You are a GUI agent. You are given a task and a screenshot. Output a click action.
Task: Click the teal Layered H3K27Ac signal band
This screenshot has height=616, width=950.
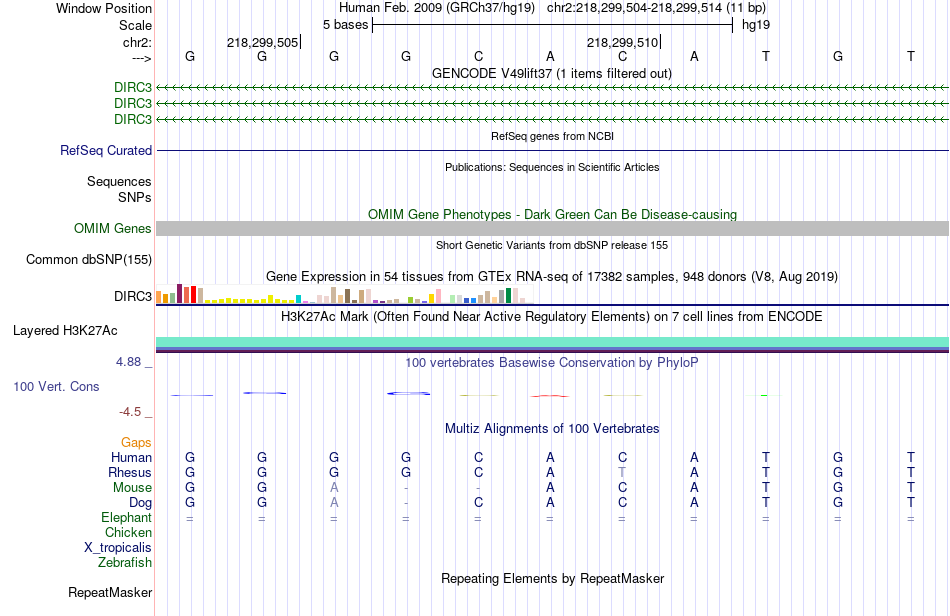553,342
